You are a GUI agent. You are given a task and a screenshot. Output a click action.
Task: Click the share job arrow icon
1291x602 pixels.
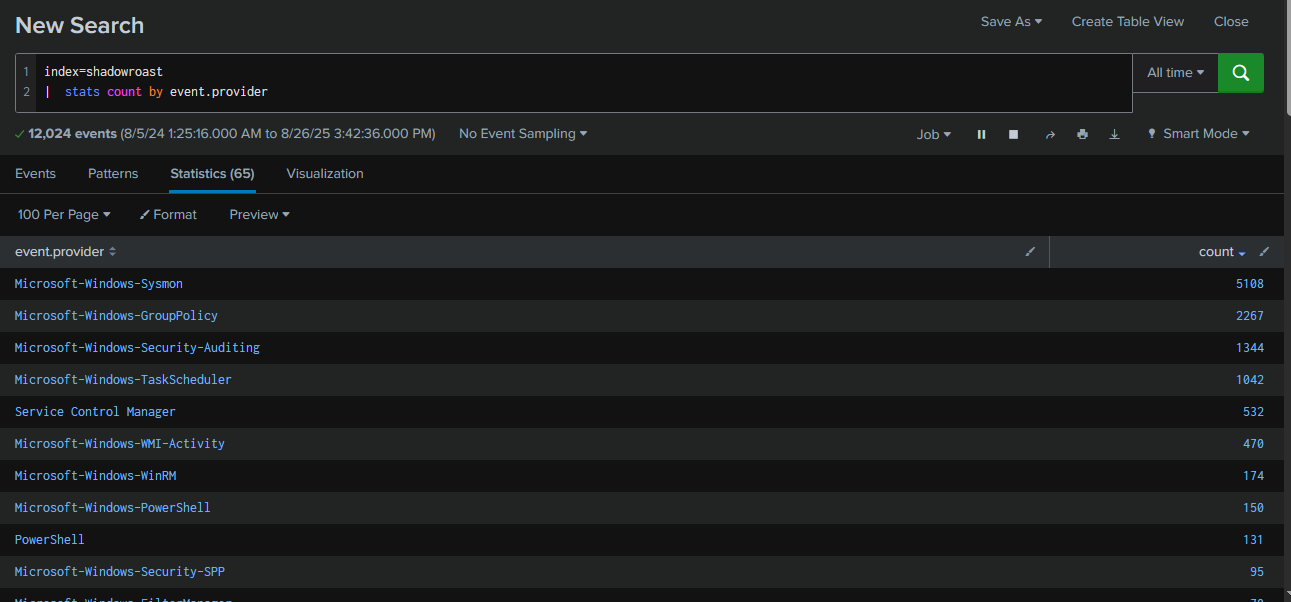(1049, 134)
